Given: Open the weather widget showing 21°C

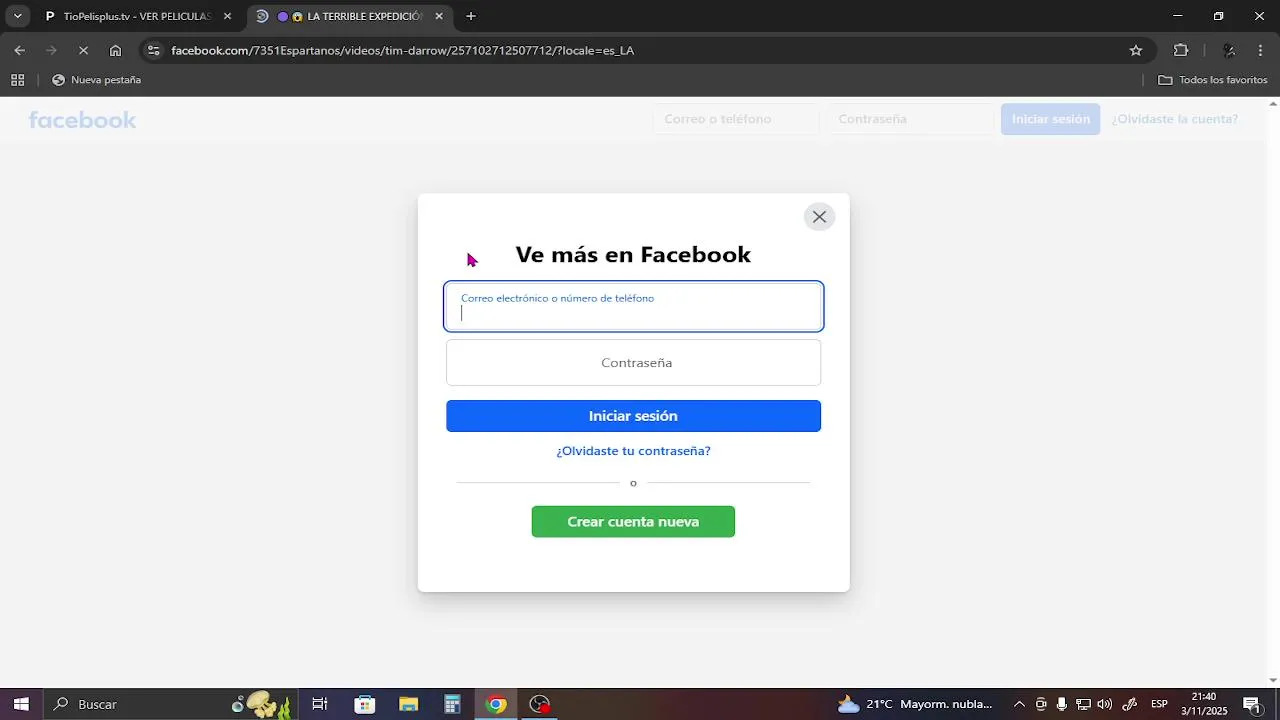Looking at the screenshot, I should tap(915, 704).
